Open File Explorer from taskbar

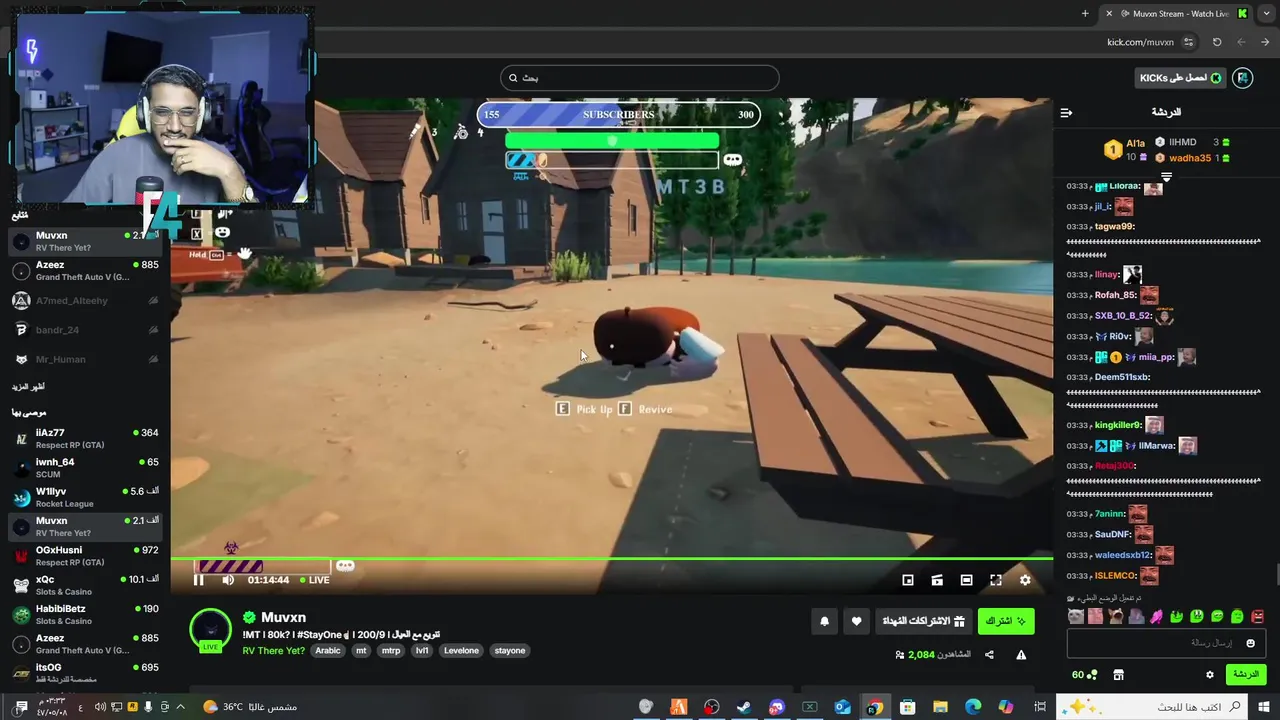point(940,707)
